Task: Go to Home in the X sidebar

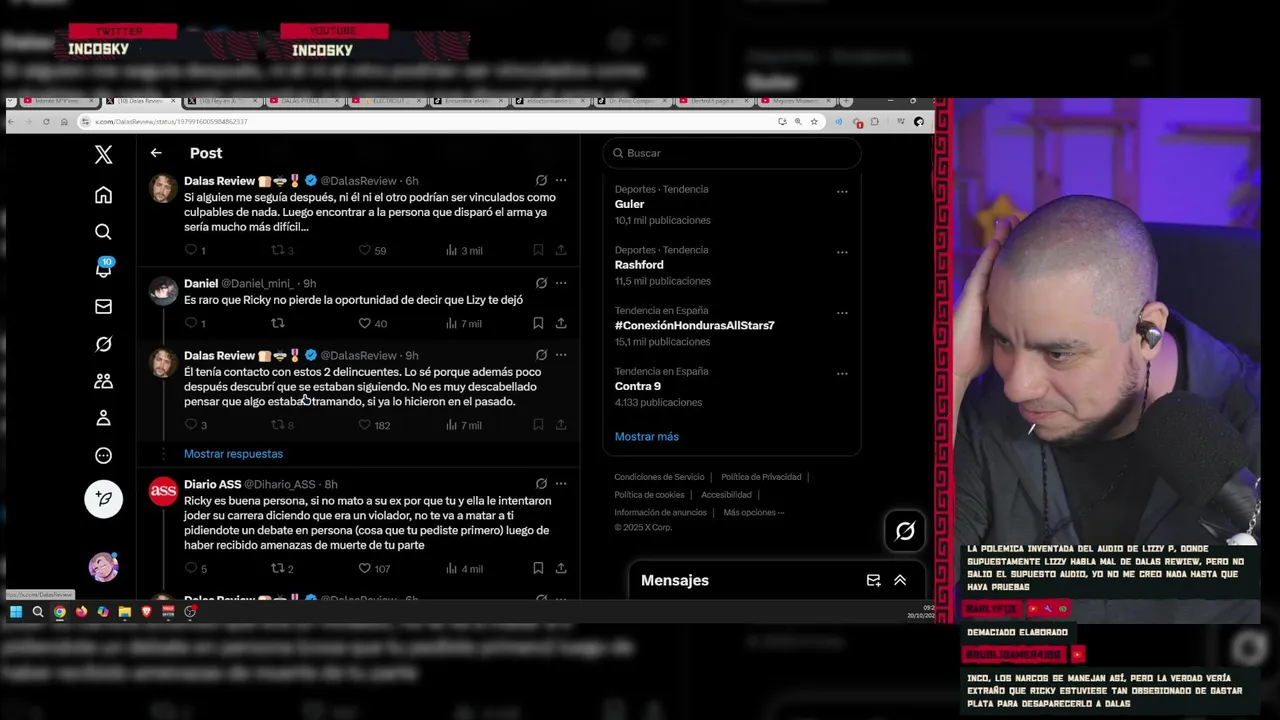Action: point(103,194)
